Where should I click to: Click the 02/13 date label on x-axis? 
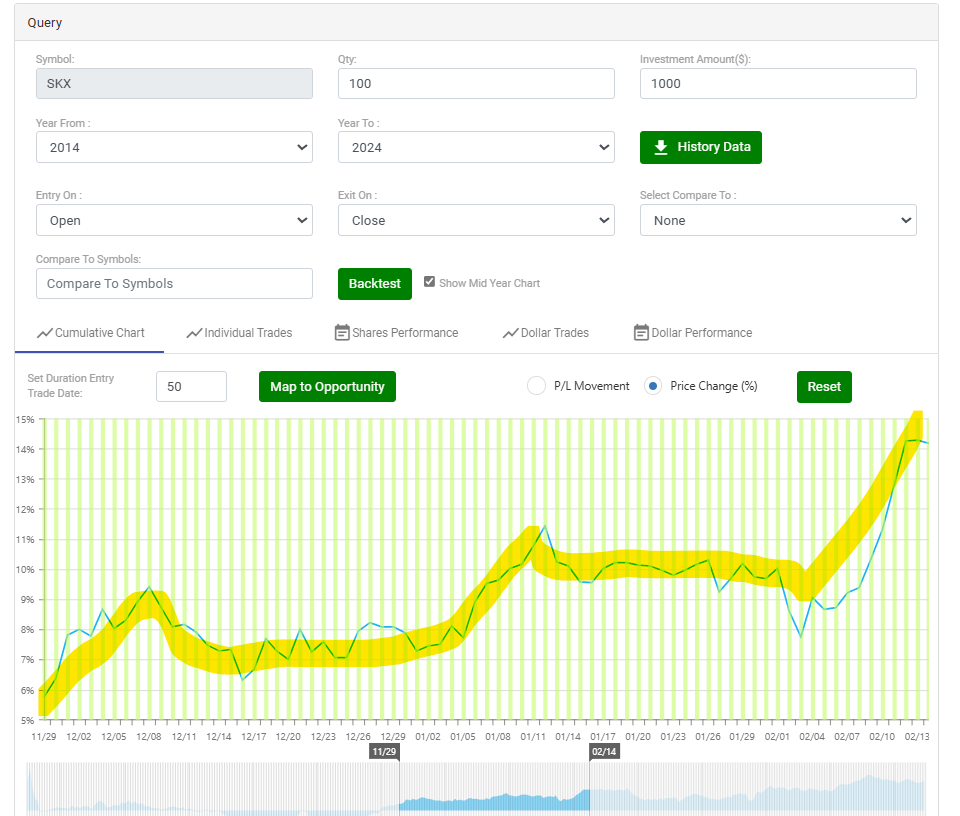[917, 736]
